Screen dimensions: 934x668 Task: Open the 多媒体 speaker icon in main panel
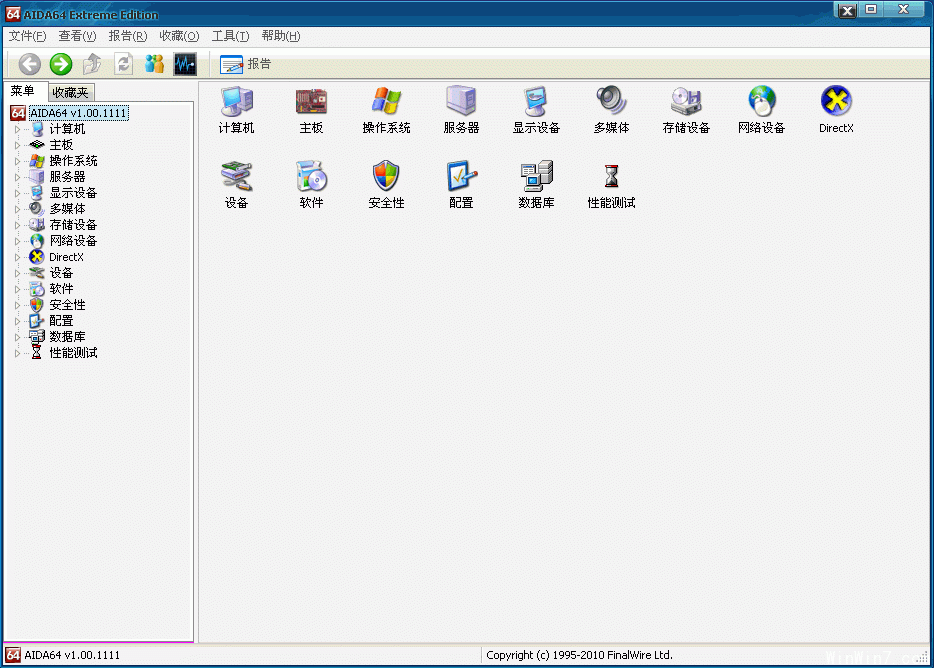coord(611,101)
